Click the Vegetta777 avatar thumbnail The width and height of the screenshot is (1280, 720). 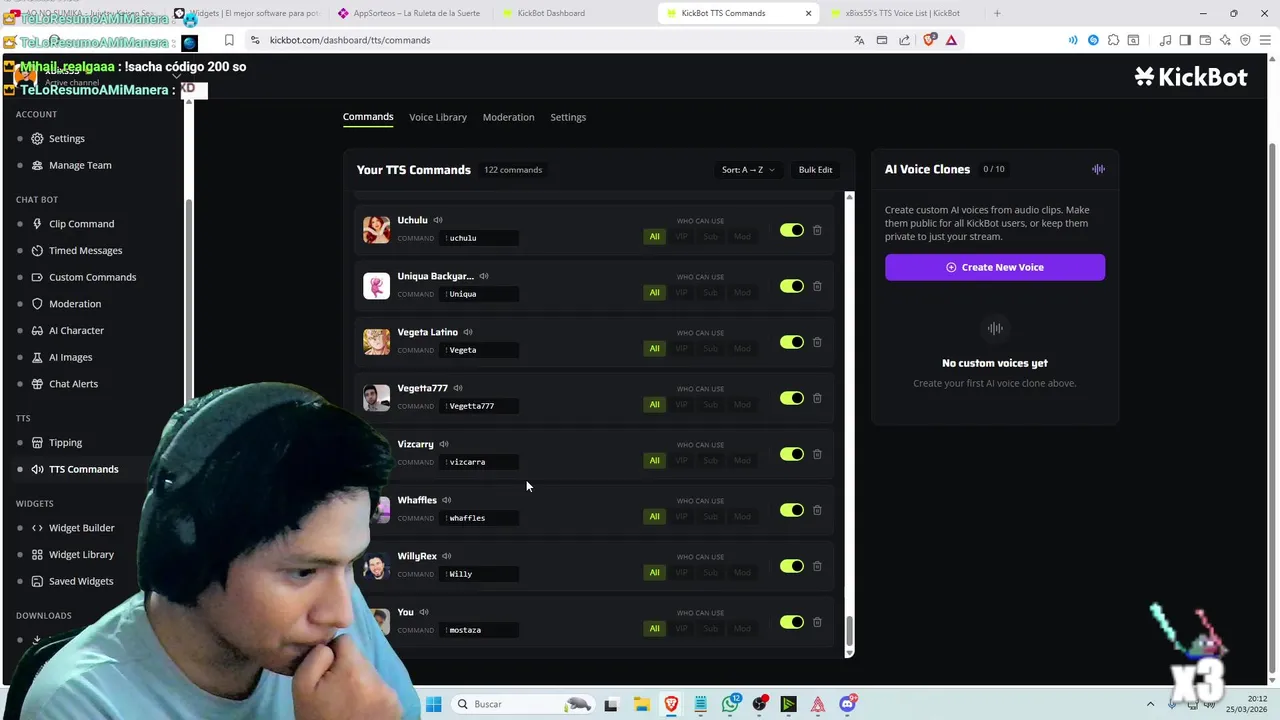(x=376, y=398)
